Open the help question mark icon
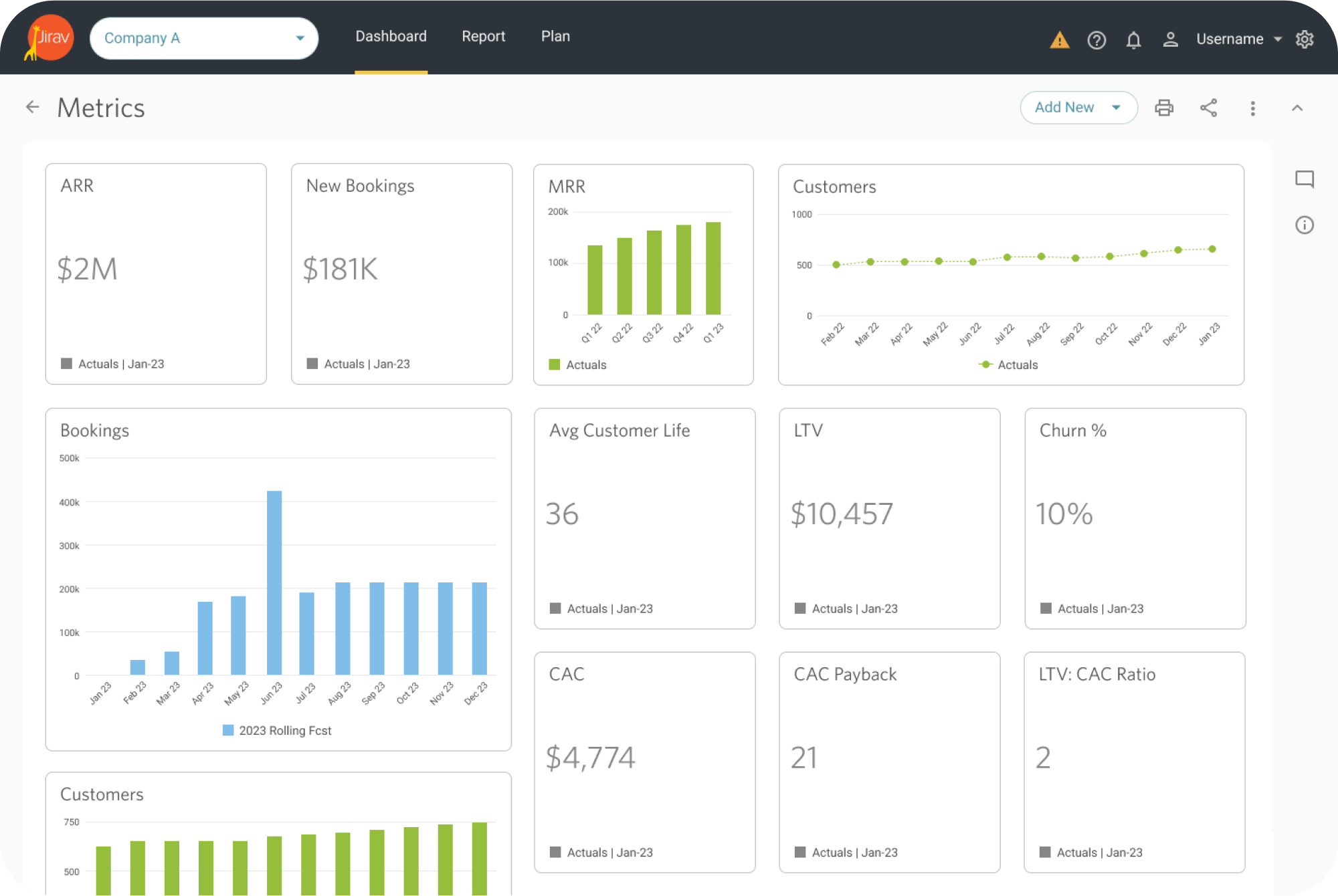The width and height of the screenshot is (1338, 896). tap(1096, 40)
